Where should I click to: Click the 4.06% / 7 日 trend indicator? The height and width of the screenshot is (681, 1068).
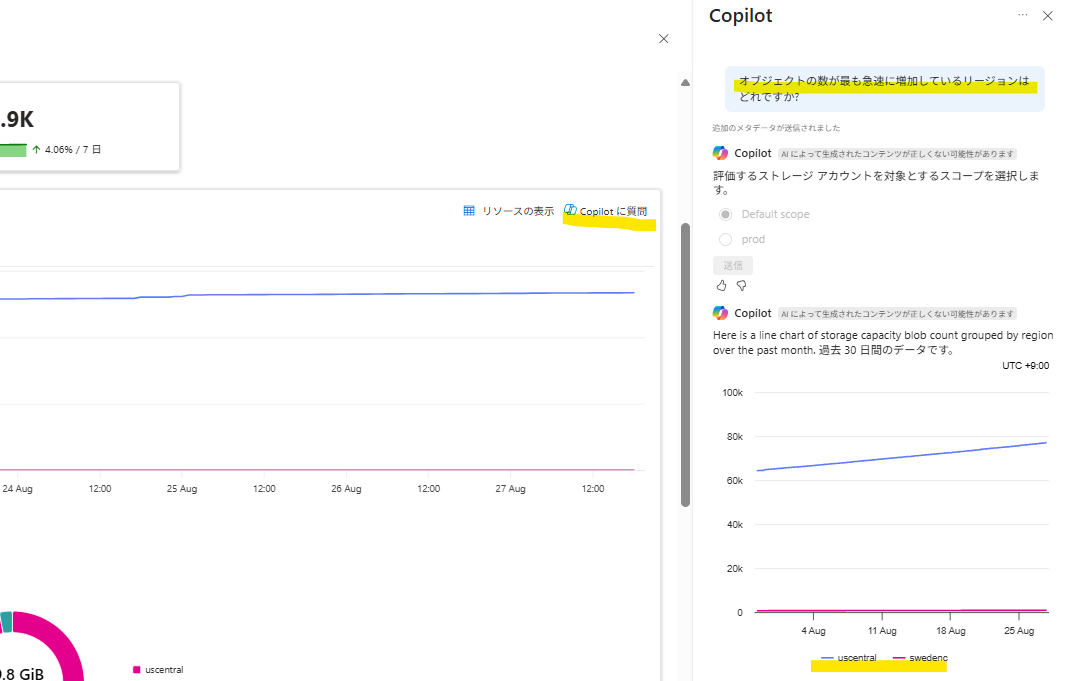tap(66, 150)
